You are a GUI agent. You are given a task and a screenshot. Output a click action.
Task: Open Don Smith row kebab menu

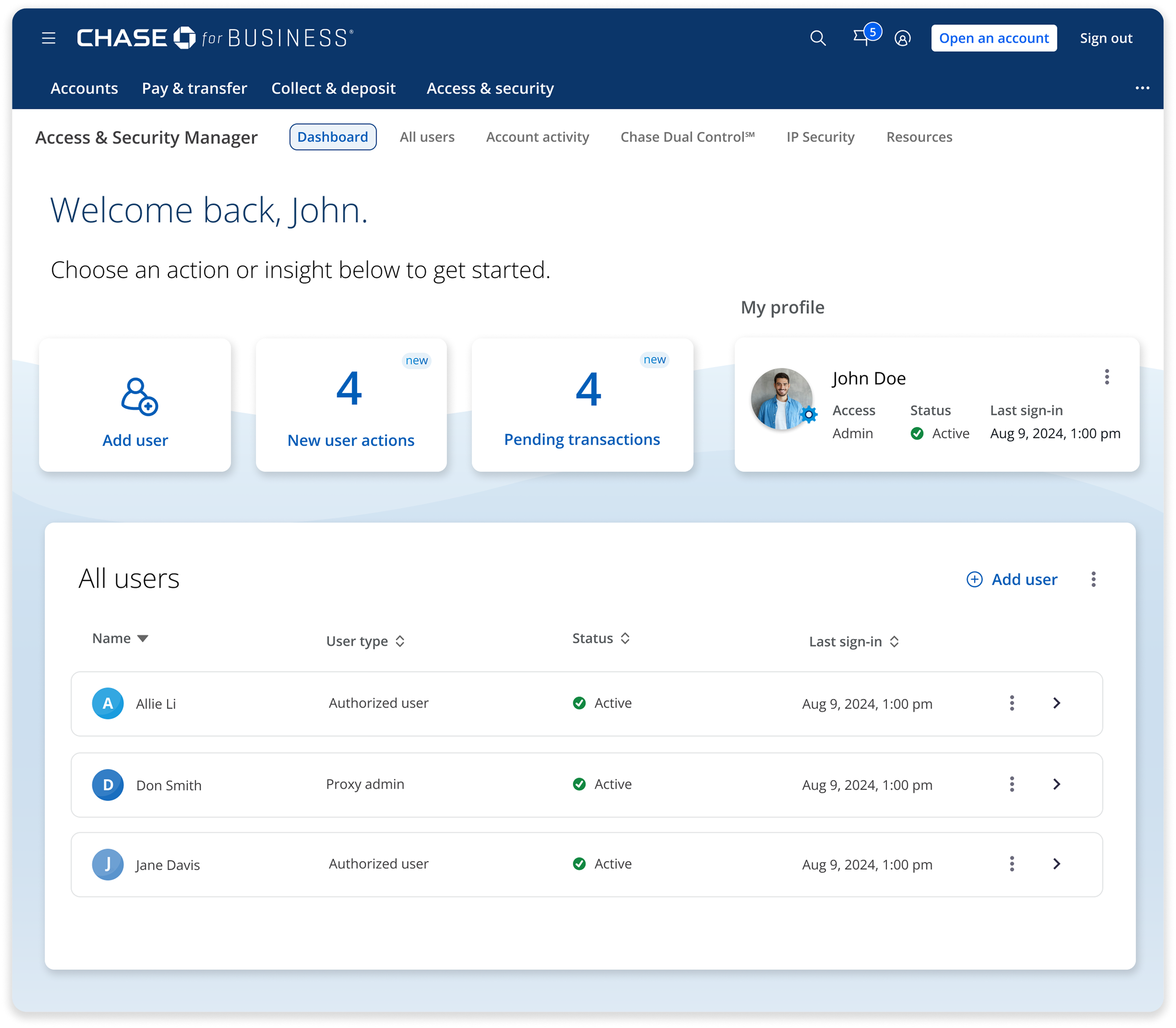1012,784
